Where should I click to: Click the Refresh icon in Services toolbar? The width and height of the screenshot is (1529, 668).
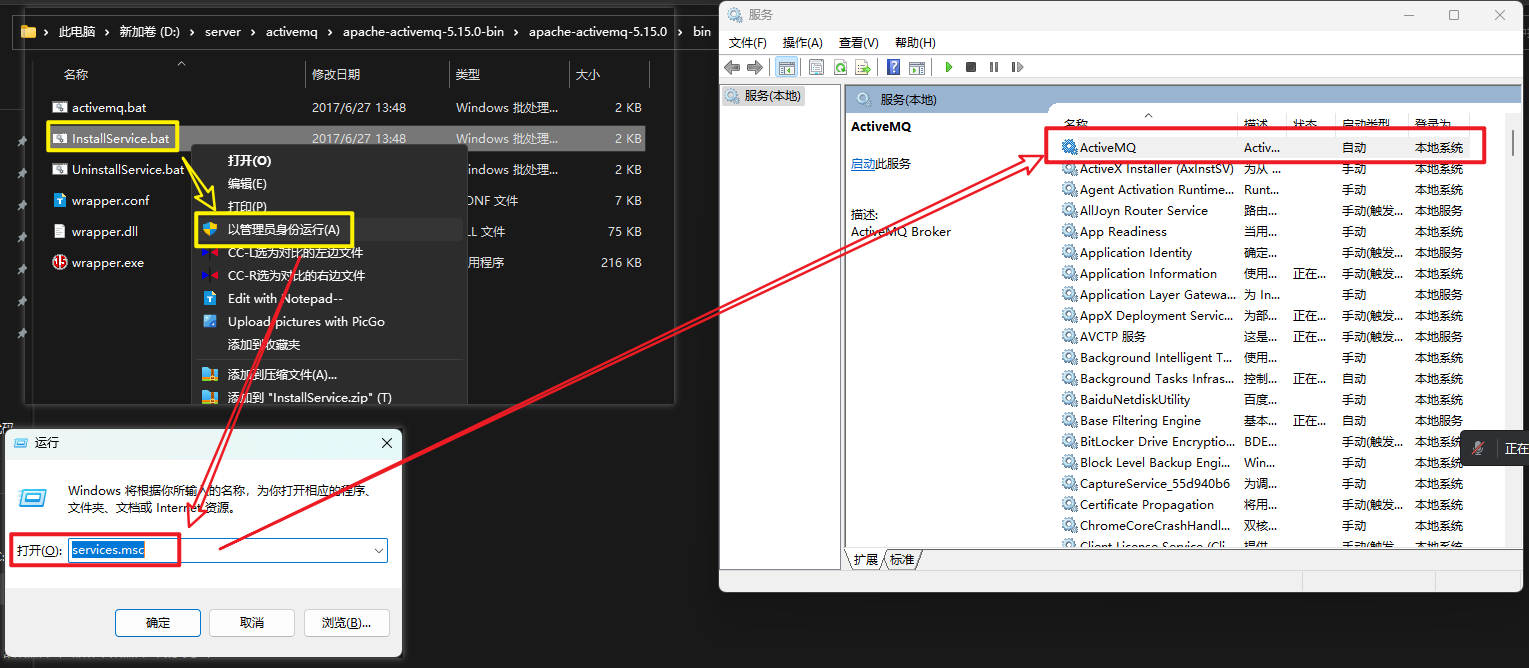coord(840,67)
